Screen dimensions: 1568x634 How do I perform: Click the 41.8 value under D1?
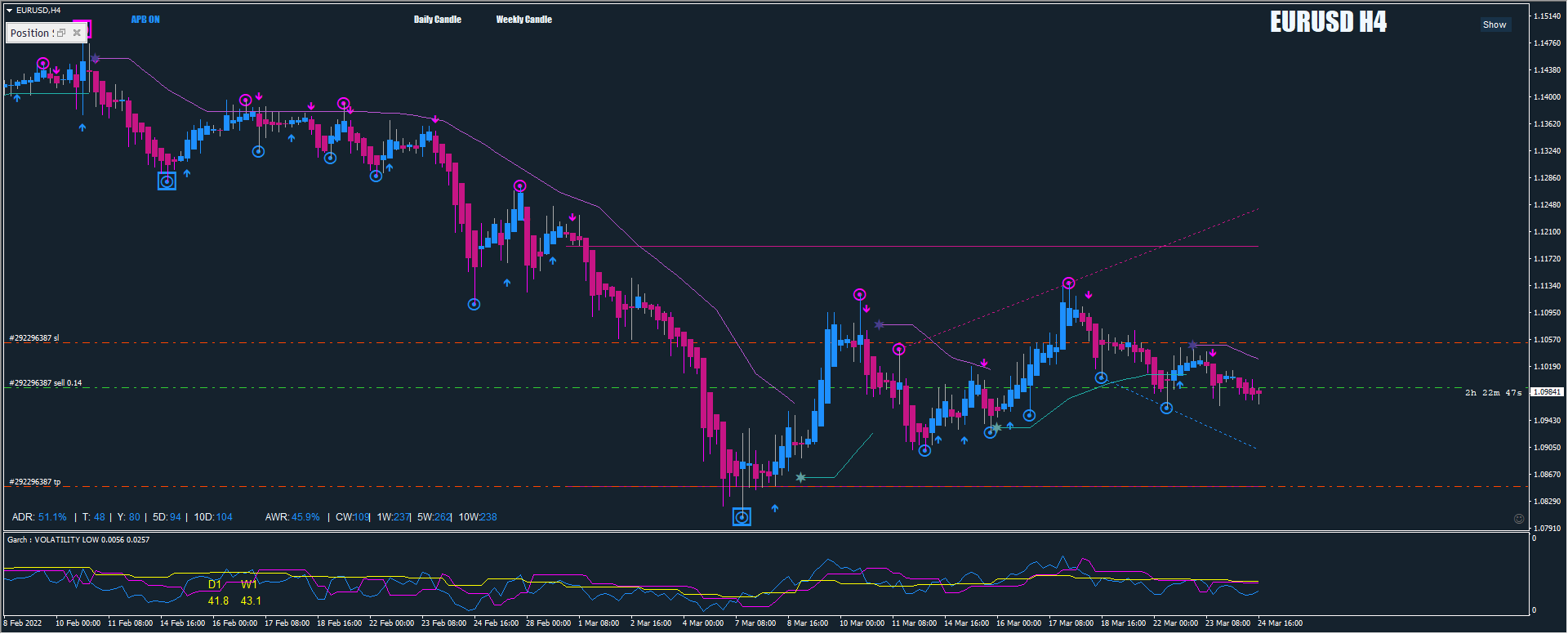coord(218,601)
